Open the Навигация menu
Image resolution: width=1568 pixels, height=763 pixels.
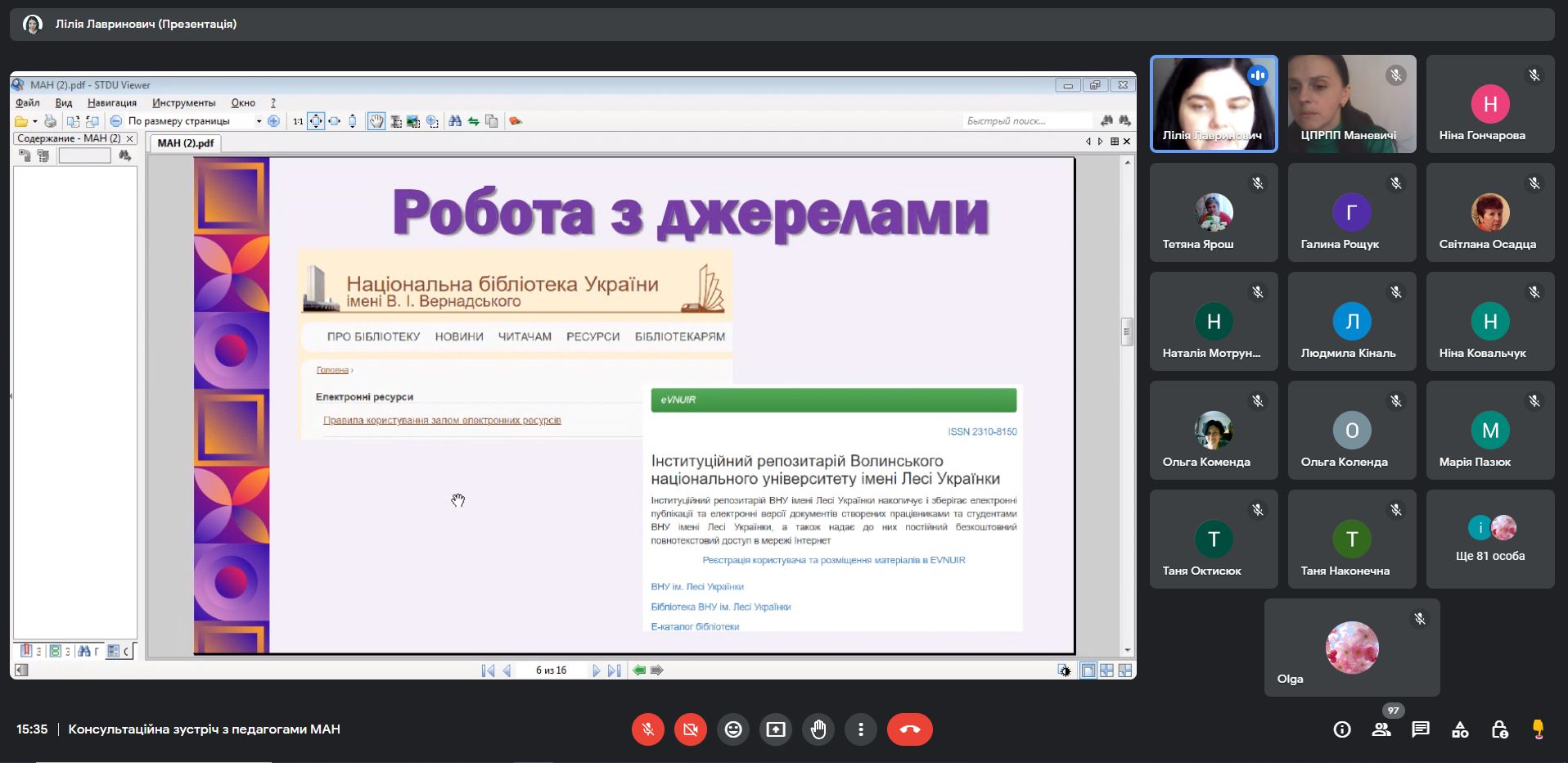pos(112,103)
